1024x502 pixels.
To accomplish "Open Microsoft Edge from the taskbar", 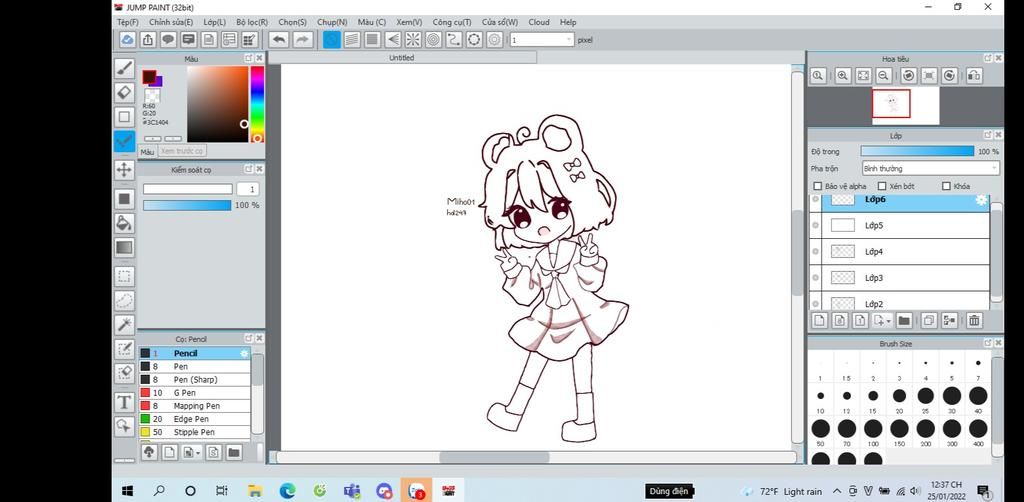I will [x=287, y=490].
